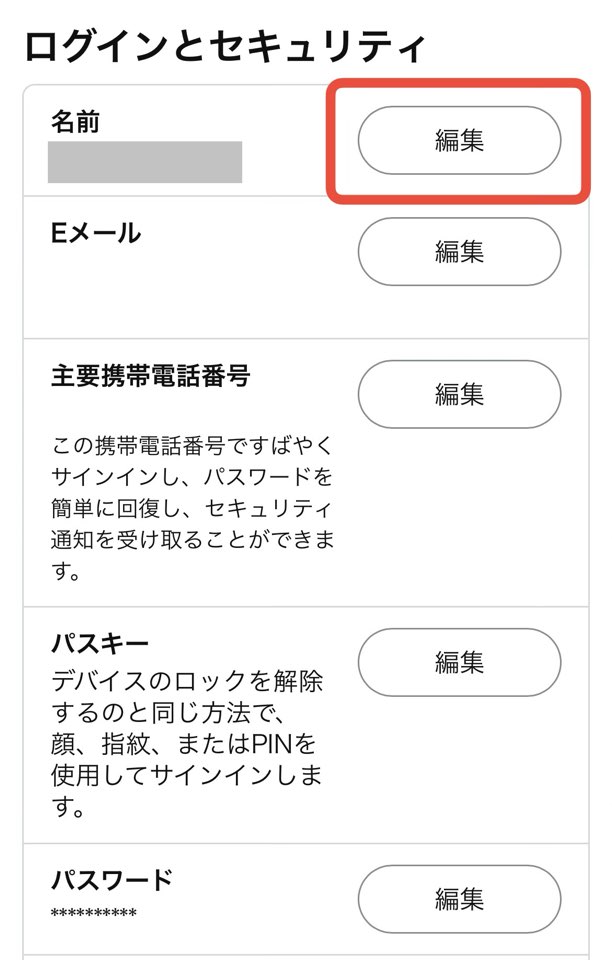Open the パスキー edit screen

point(459,662)
